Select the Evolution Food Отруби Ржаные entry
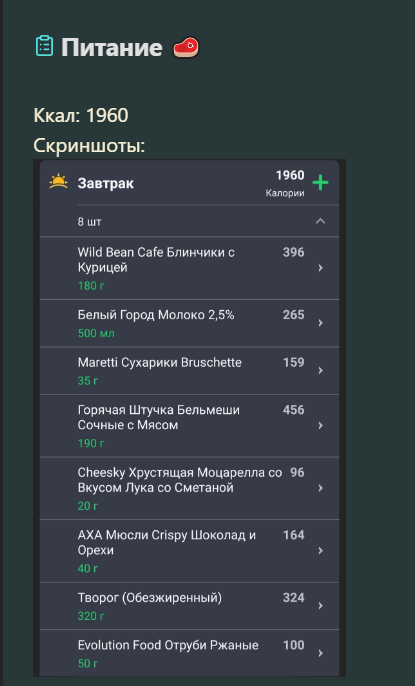 [x=189, y=653]
